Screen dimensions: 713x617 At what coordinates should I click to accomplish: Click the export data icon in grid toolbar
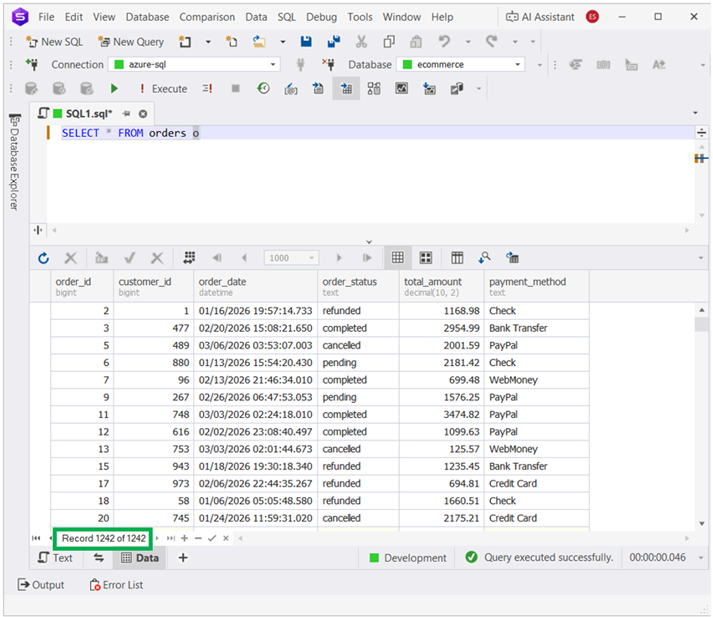point(512,258)
